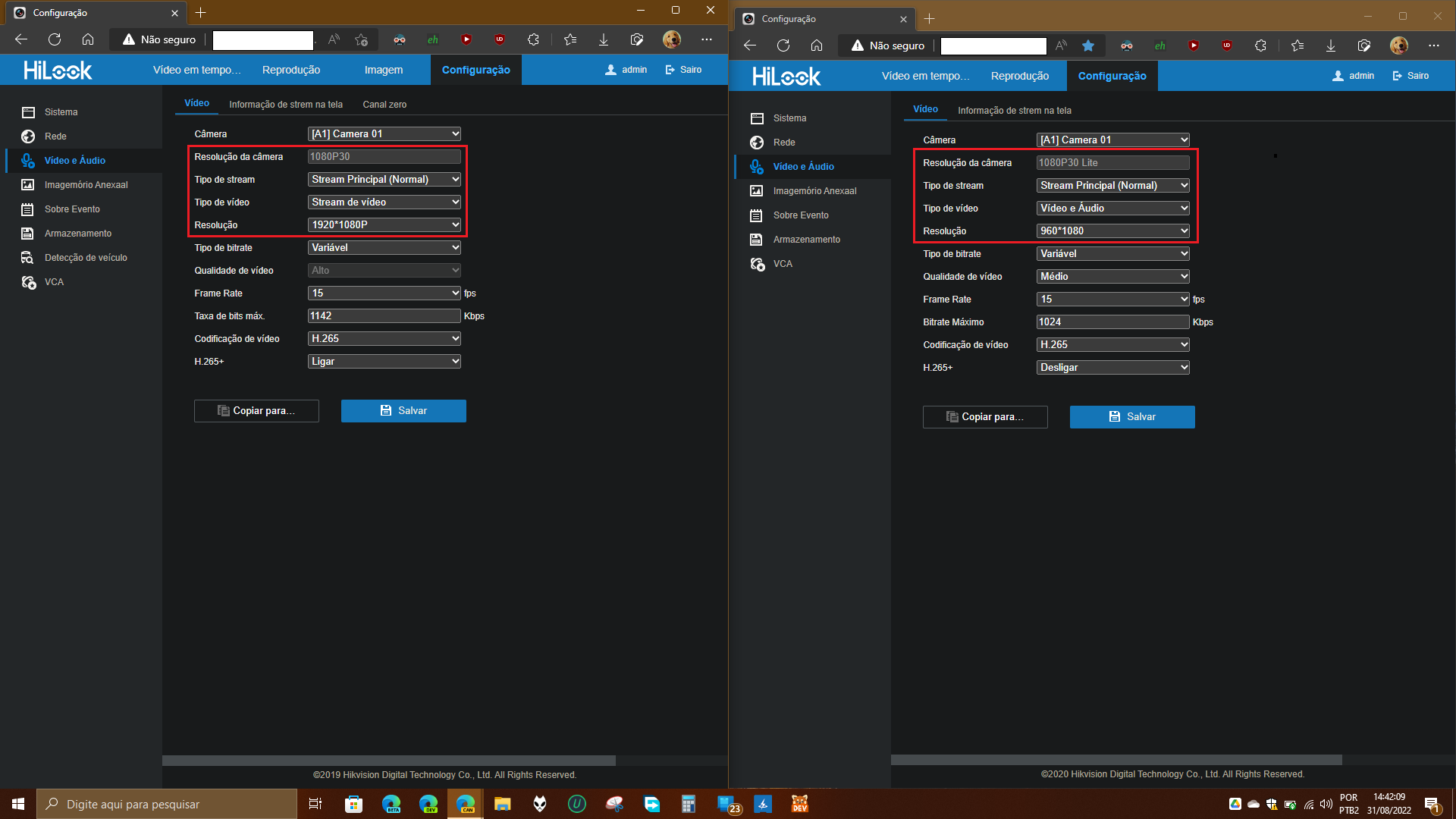Expand the Resolução 1920*1080P dropdown
The height and width of the screenshot is (819, 1456).
tap(384, 225)
